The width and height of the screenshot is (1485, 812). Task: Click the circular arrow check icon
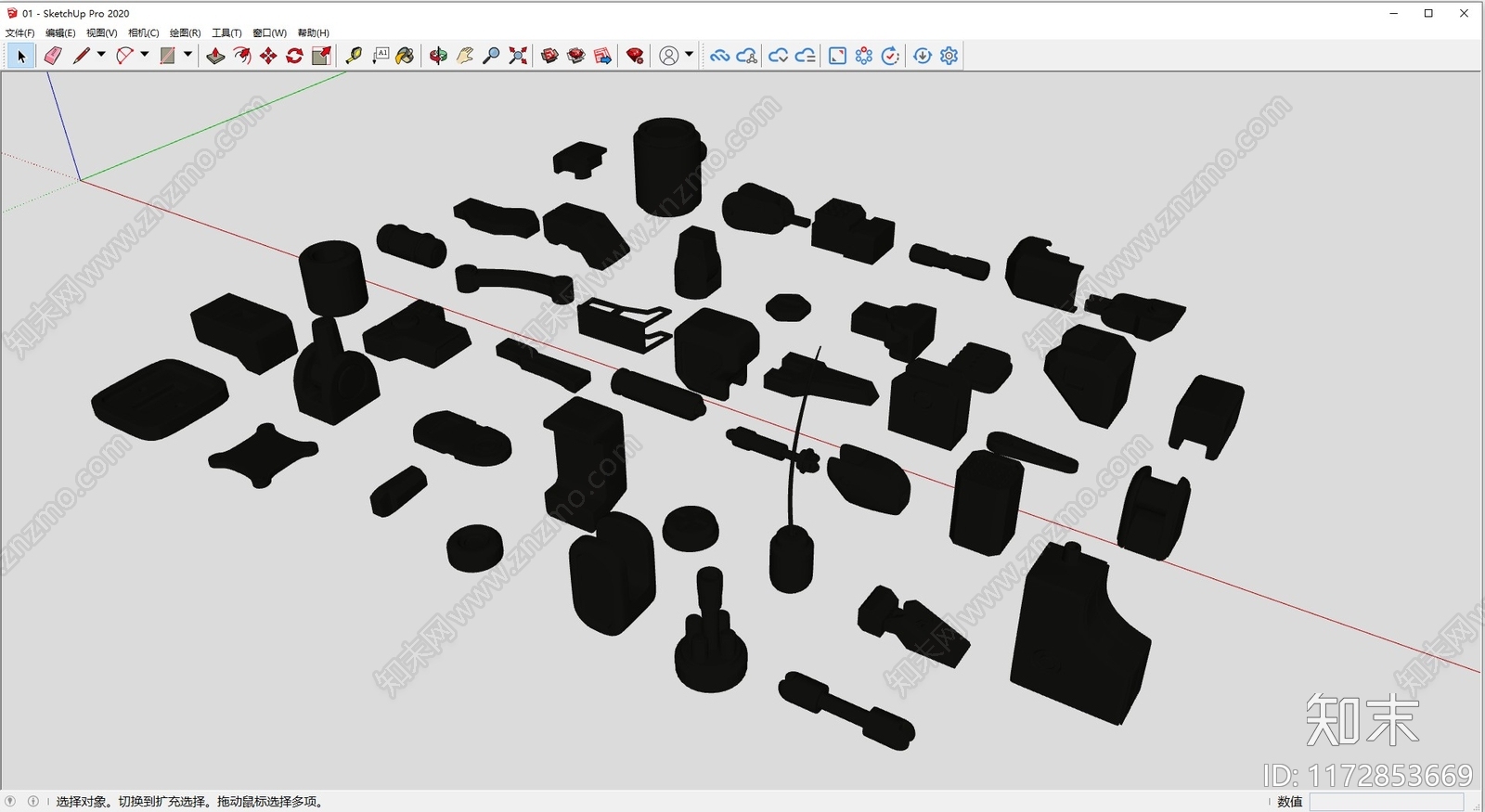[x=890, y=56]
